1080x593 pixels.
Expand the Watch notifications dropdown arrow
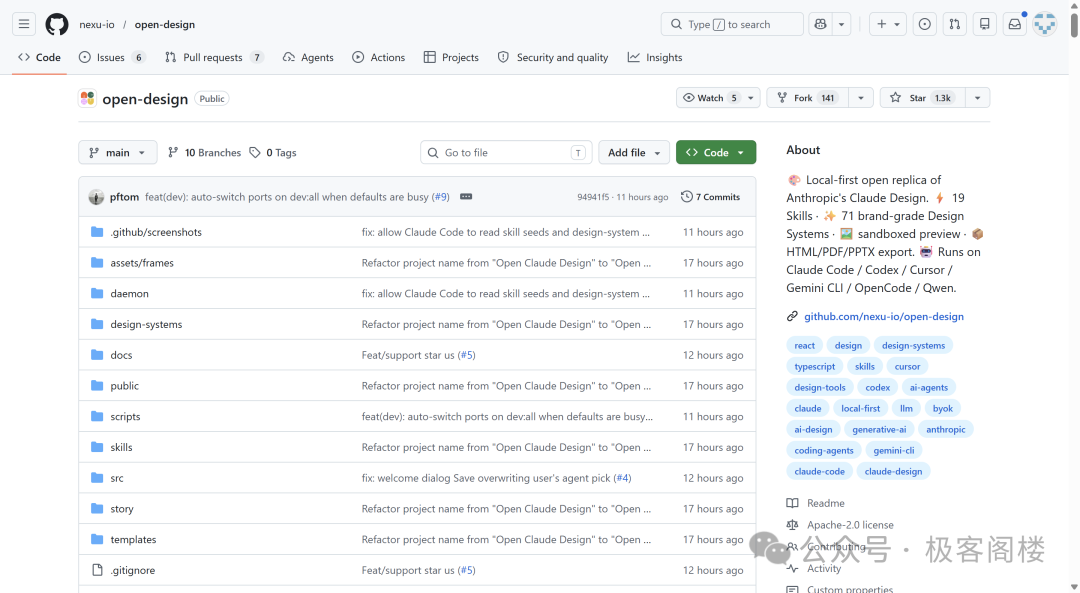[x=751, y=98]
